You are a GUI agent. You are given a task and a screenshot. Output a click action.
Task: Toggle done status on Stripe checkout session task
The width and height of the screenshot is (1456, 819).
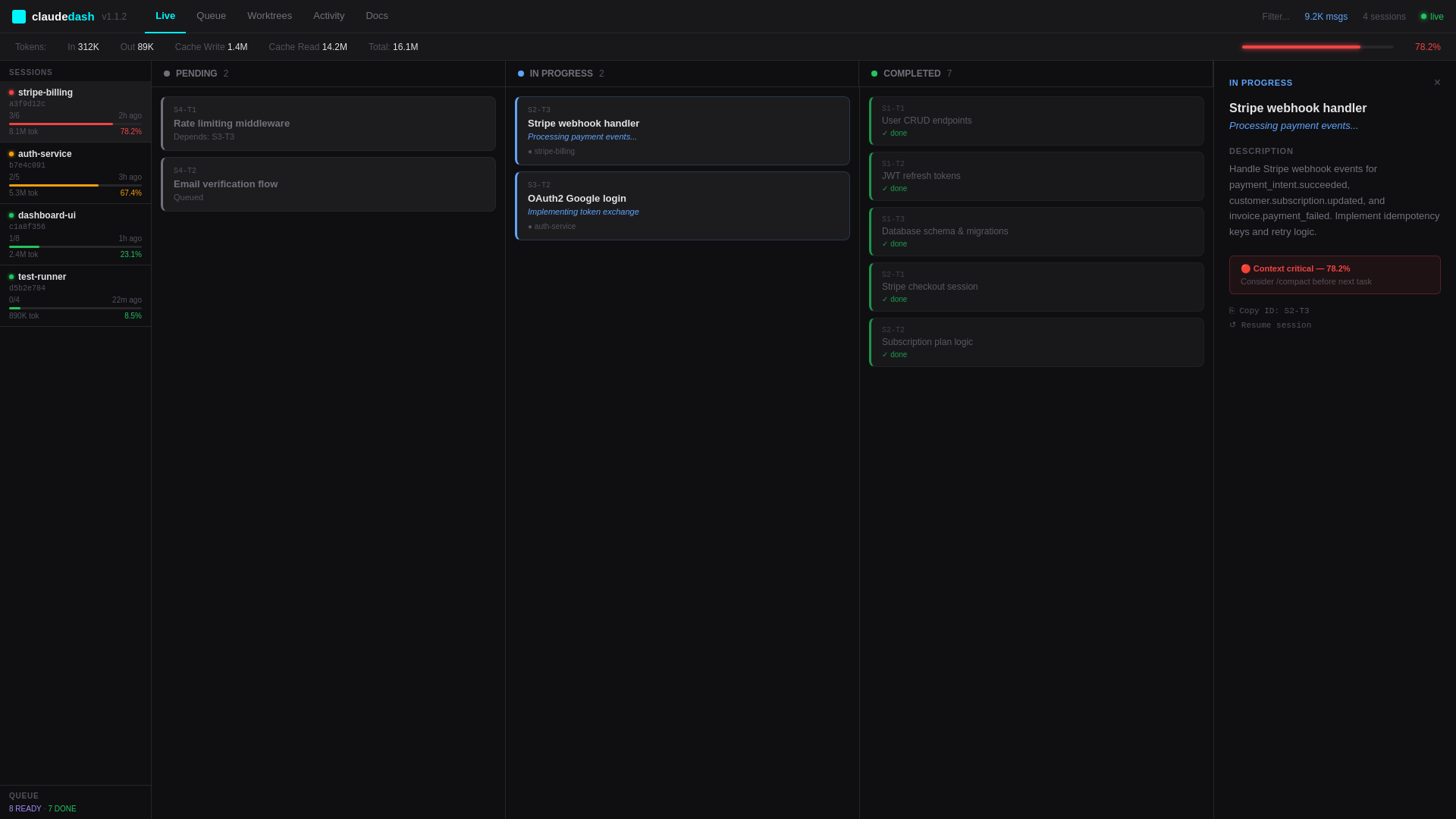[x=894, y=299]
